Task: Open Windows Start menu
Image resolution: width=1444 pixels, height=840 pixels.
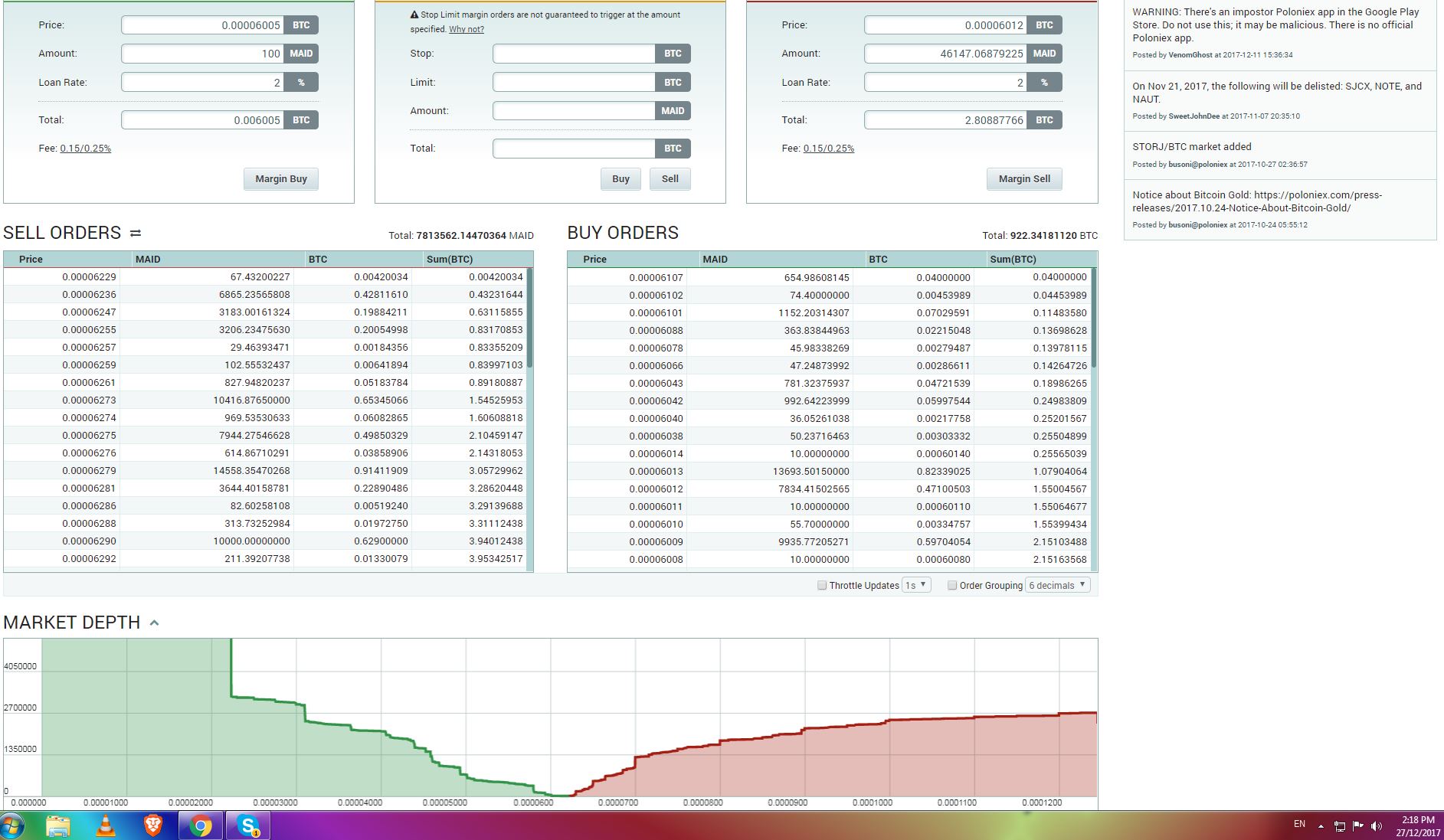Action: (x=13, y=826)
